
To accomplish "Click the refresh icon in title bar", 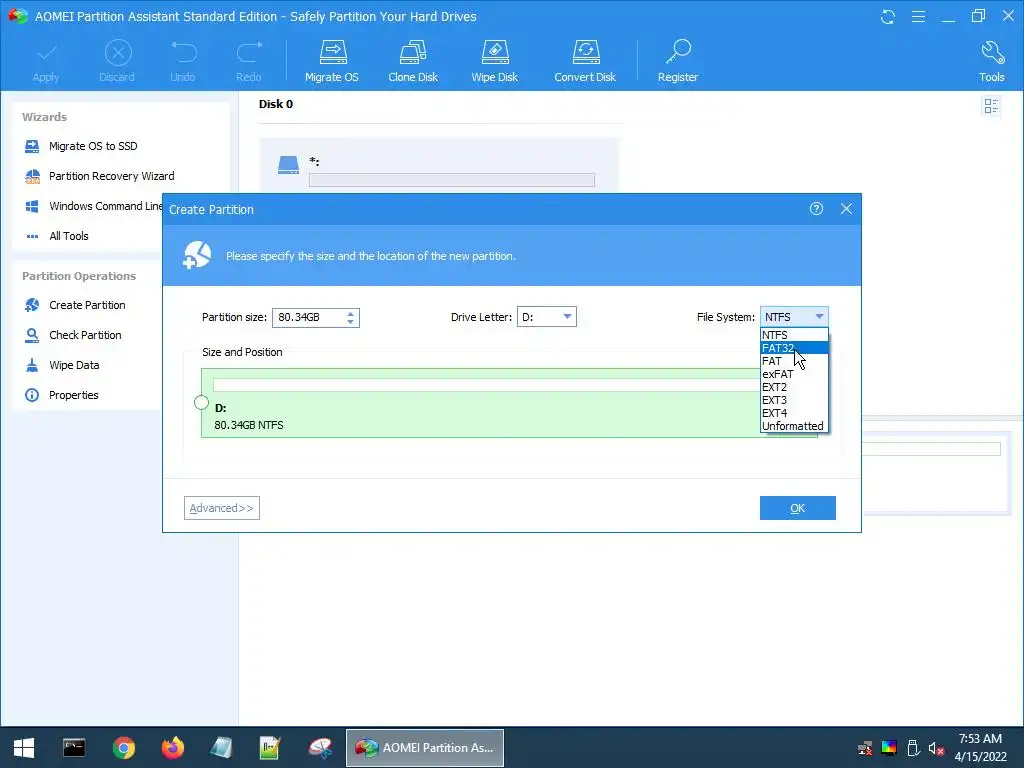I will point(888,16).
